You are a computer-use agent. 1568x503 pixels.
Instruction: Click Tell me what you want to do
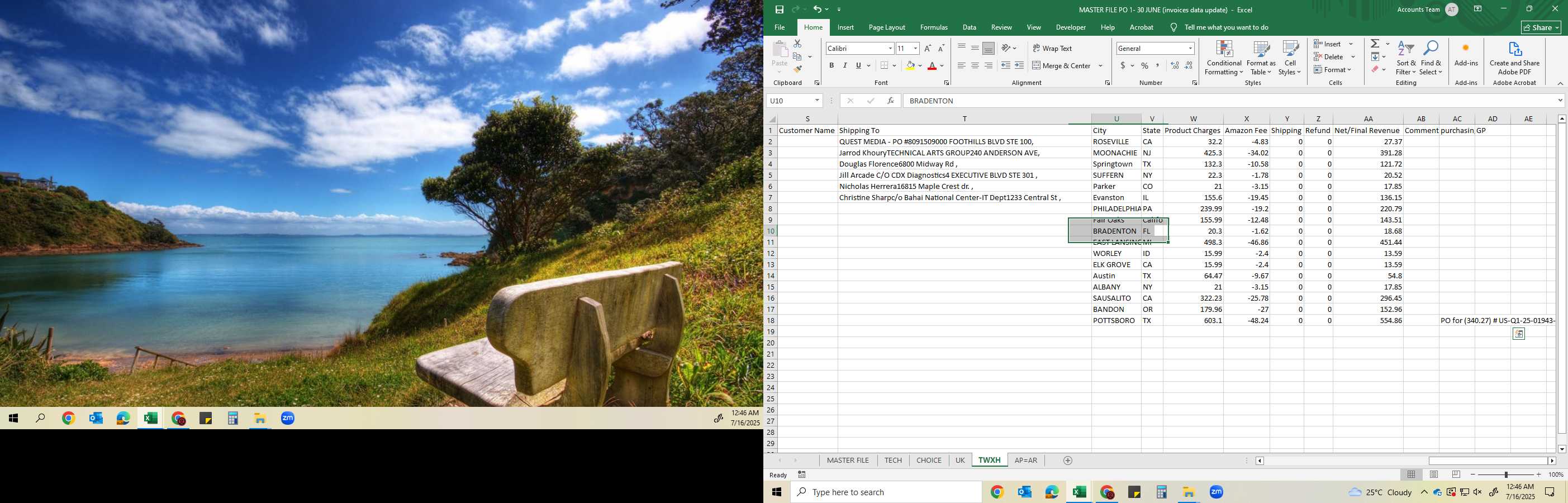[x=1226, y=27]
